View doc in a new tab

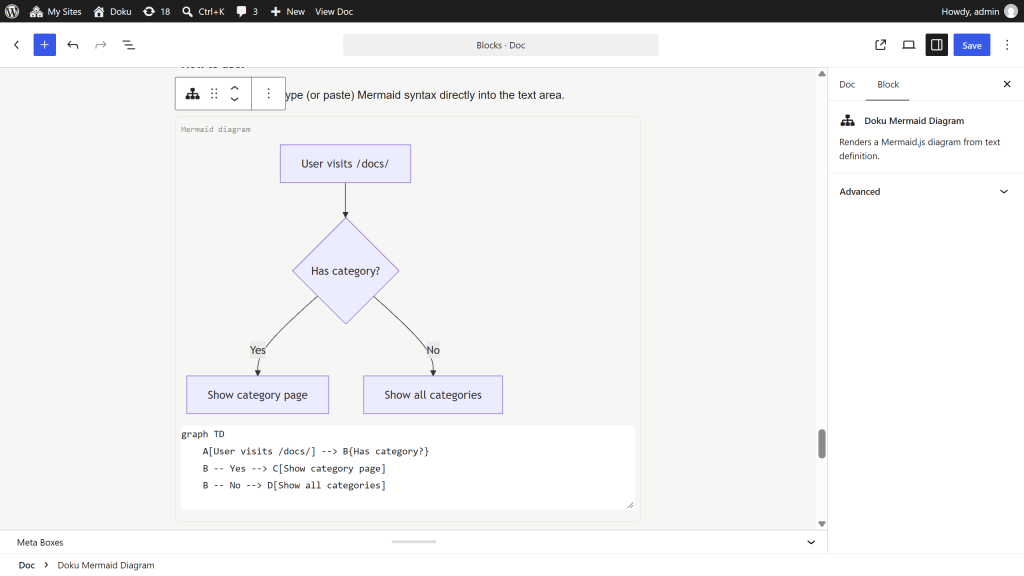880,45
